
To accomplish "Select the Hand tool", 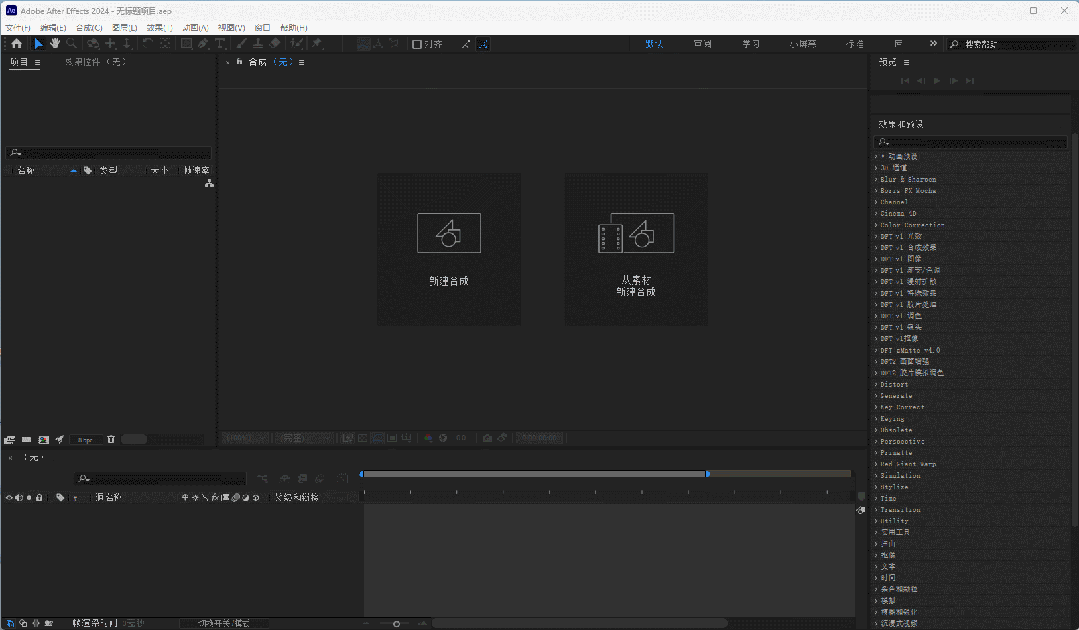I will [54, 43].
